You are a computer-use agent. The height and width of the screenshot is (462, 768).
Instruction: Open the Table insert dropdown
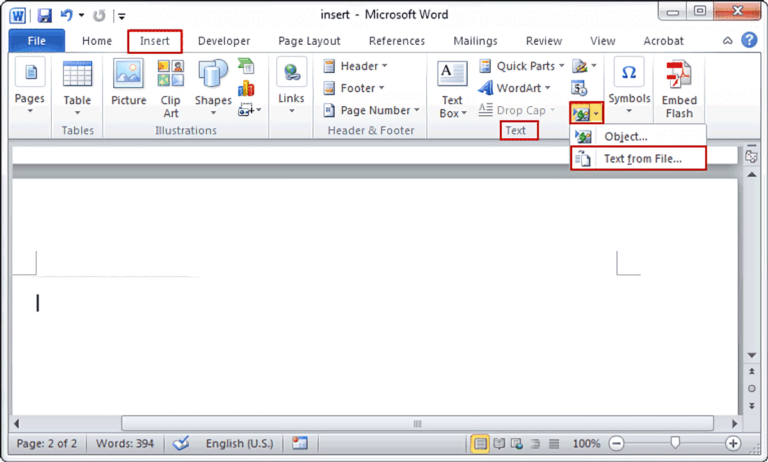(x=77, y=88)
